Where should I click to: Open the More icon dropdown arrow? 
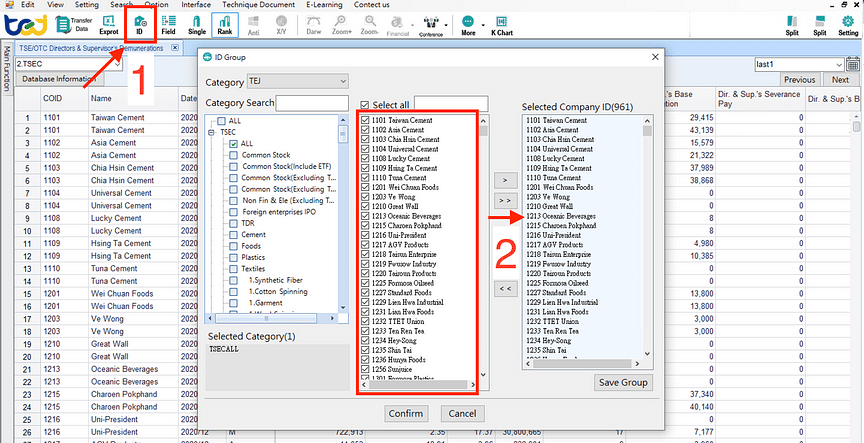(x=483, y=25)
